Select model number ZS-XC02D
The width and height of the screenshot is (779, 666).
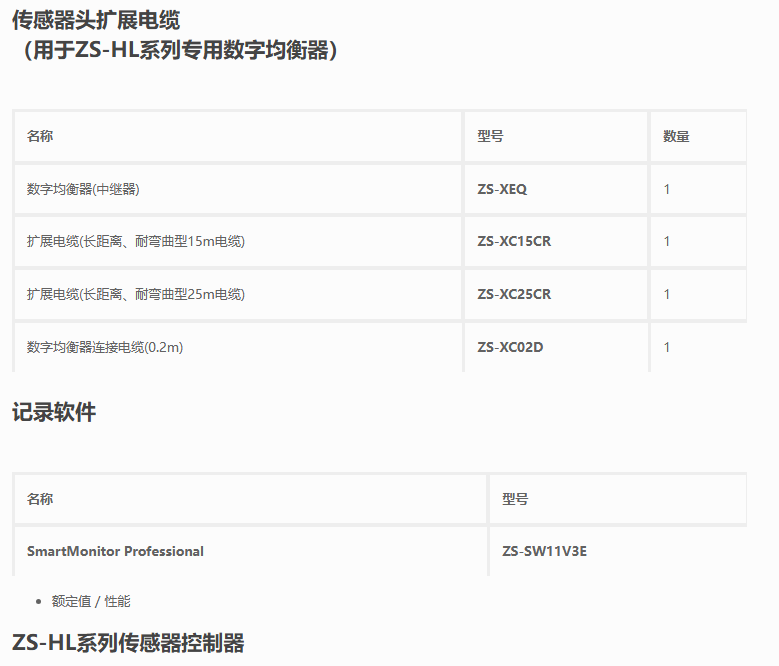(x=510, y=347)
